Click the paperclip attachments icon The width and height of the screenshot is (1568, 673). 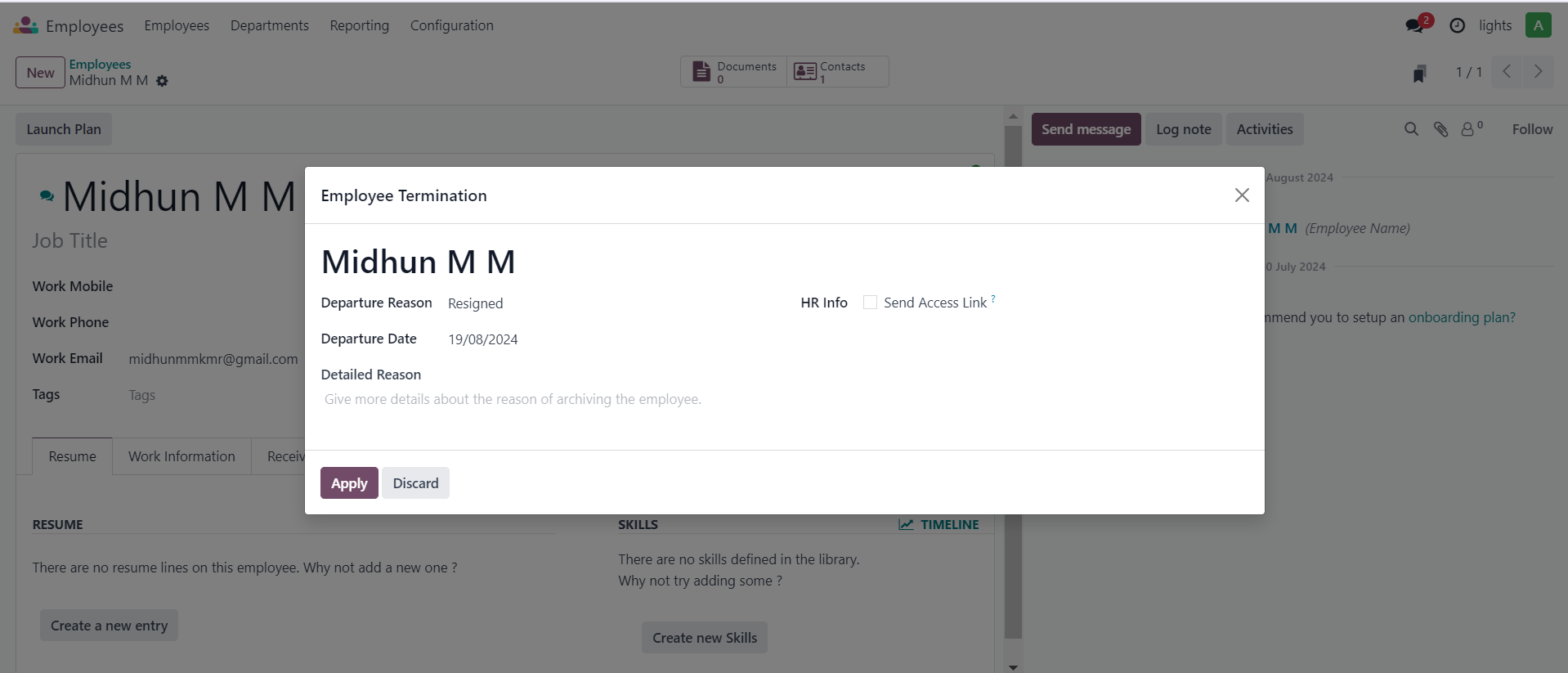1440,129
